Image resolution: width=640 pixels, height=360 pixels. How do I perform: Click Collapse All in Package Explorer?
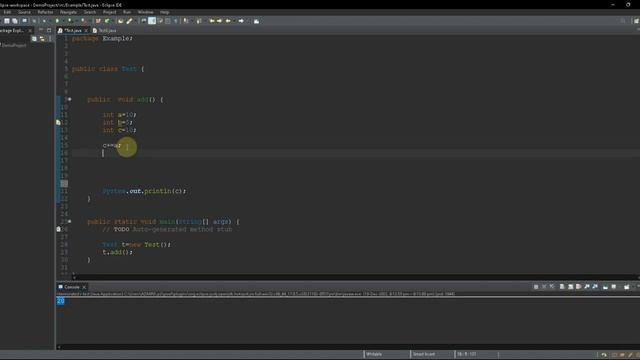[34, 39]
